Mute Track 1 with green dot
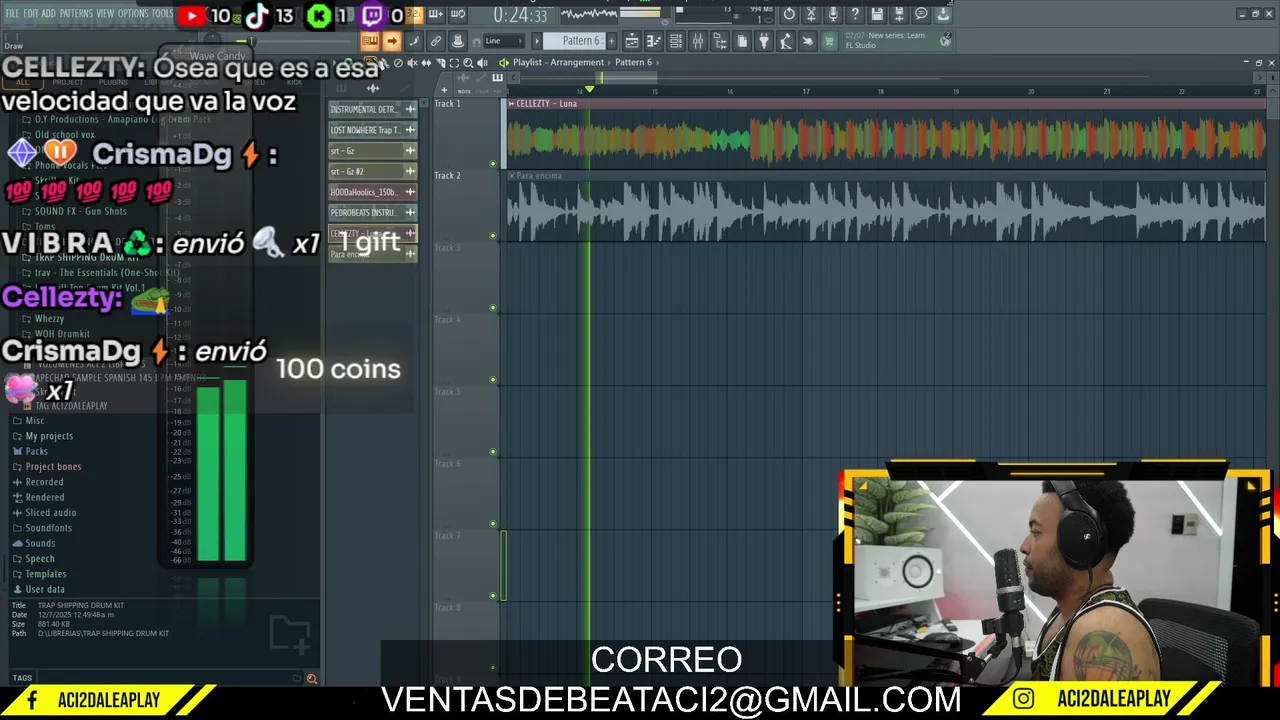This screenshot has height=720, width=1280. (493, 163)
